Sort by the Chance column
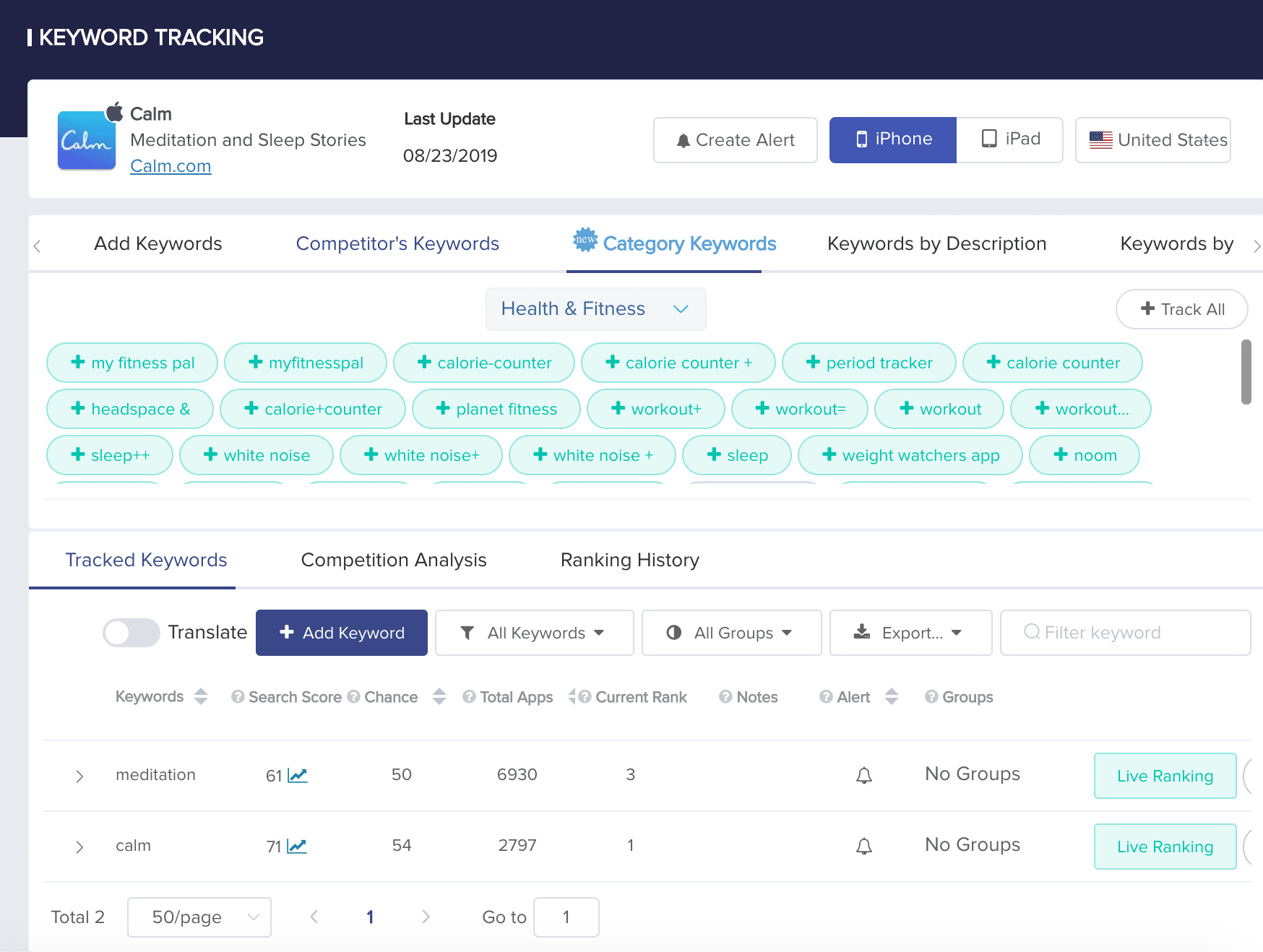This screenshot has width=1263, height=952. click(439, 696)
